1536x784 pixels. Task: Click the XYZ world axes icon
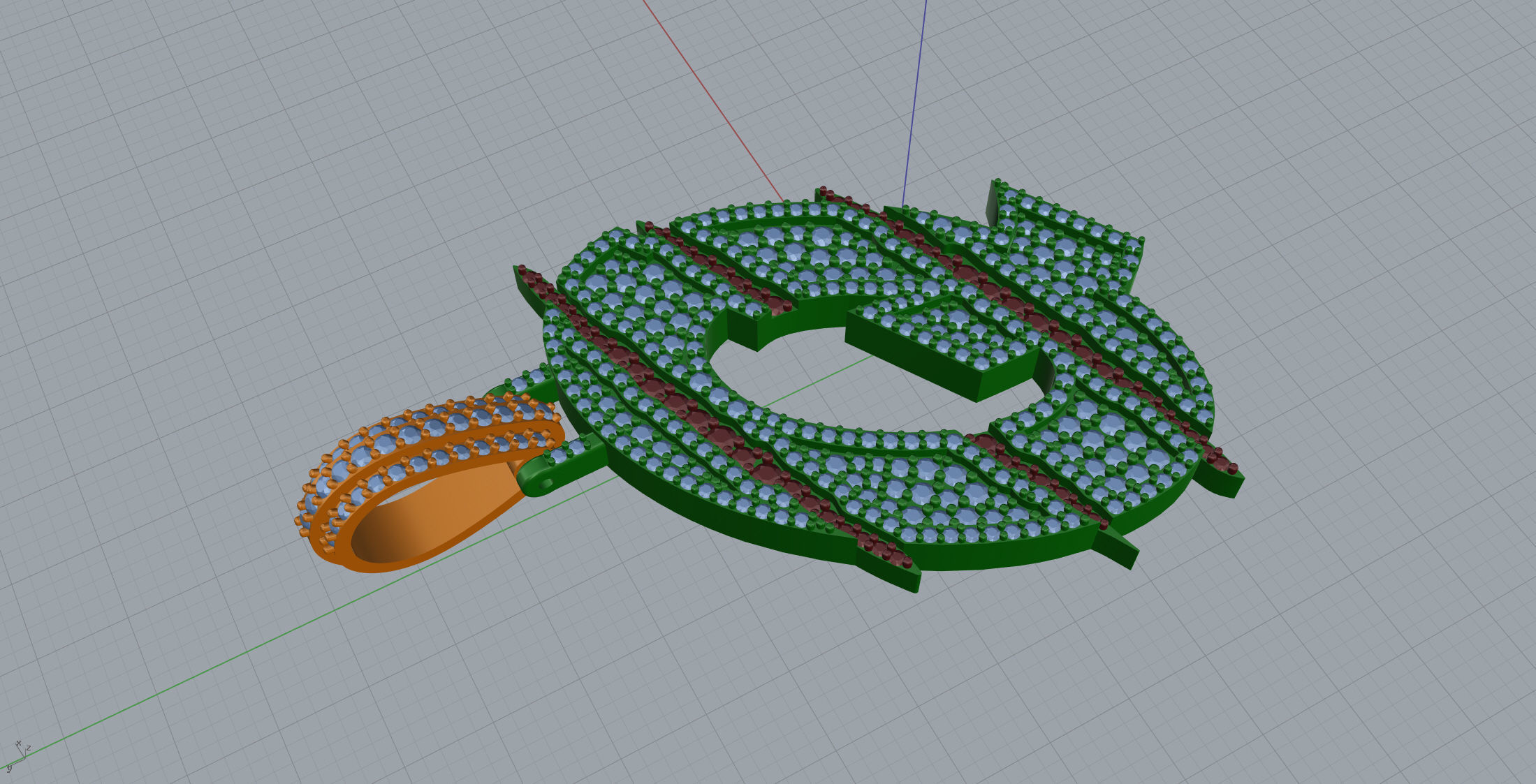[18, 757]
